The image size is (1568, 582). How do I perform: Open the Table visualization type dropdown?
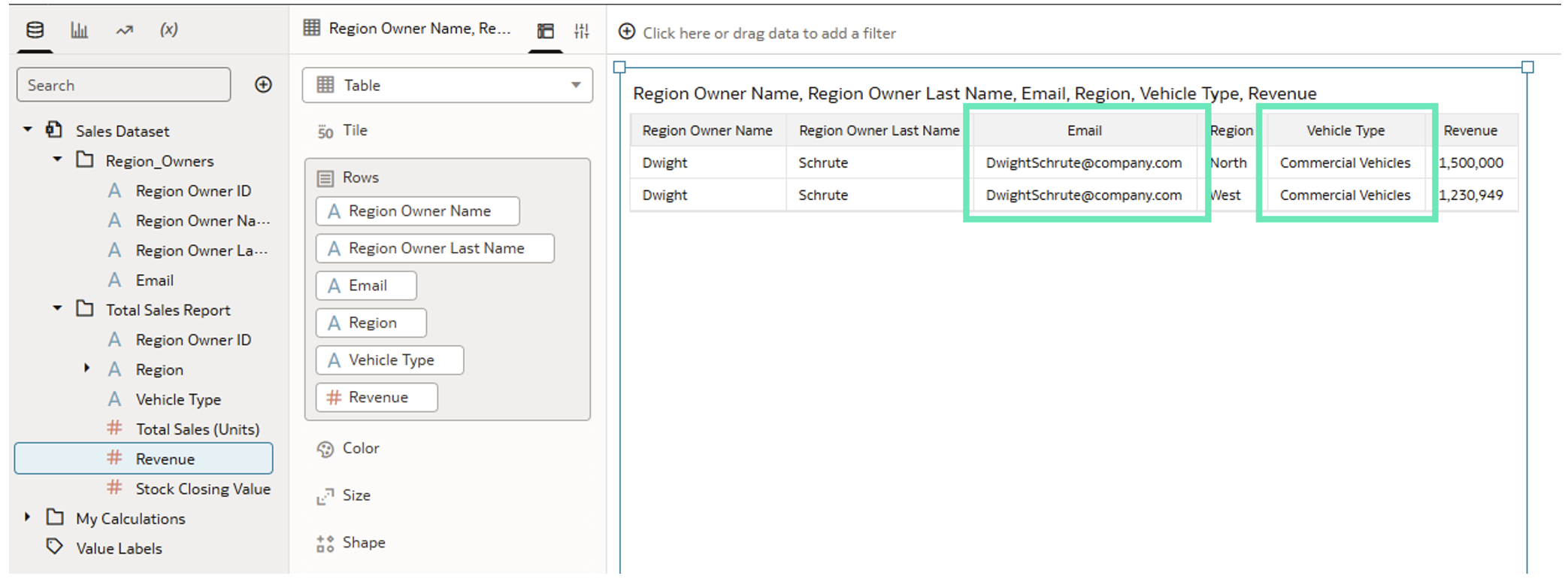pyautogui.click(x=447, y=85)
